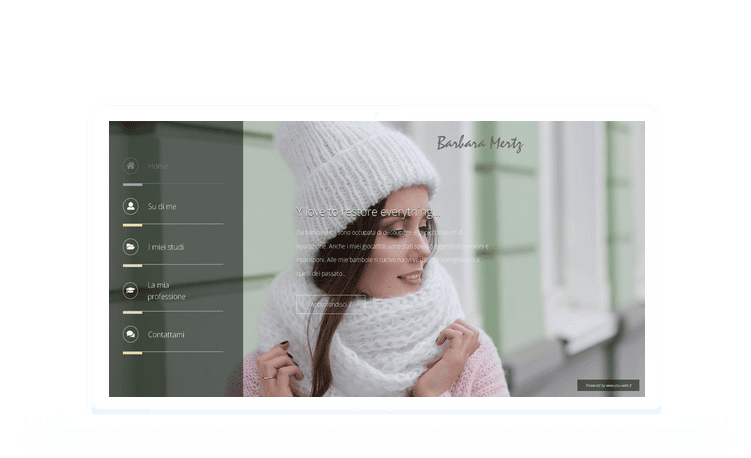Click the Su di me person icon

(130, 206)
